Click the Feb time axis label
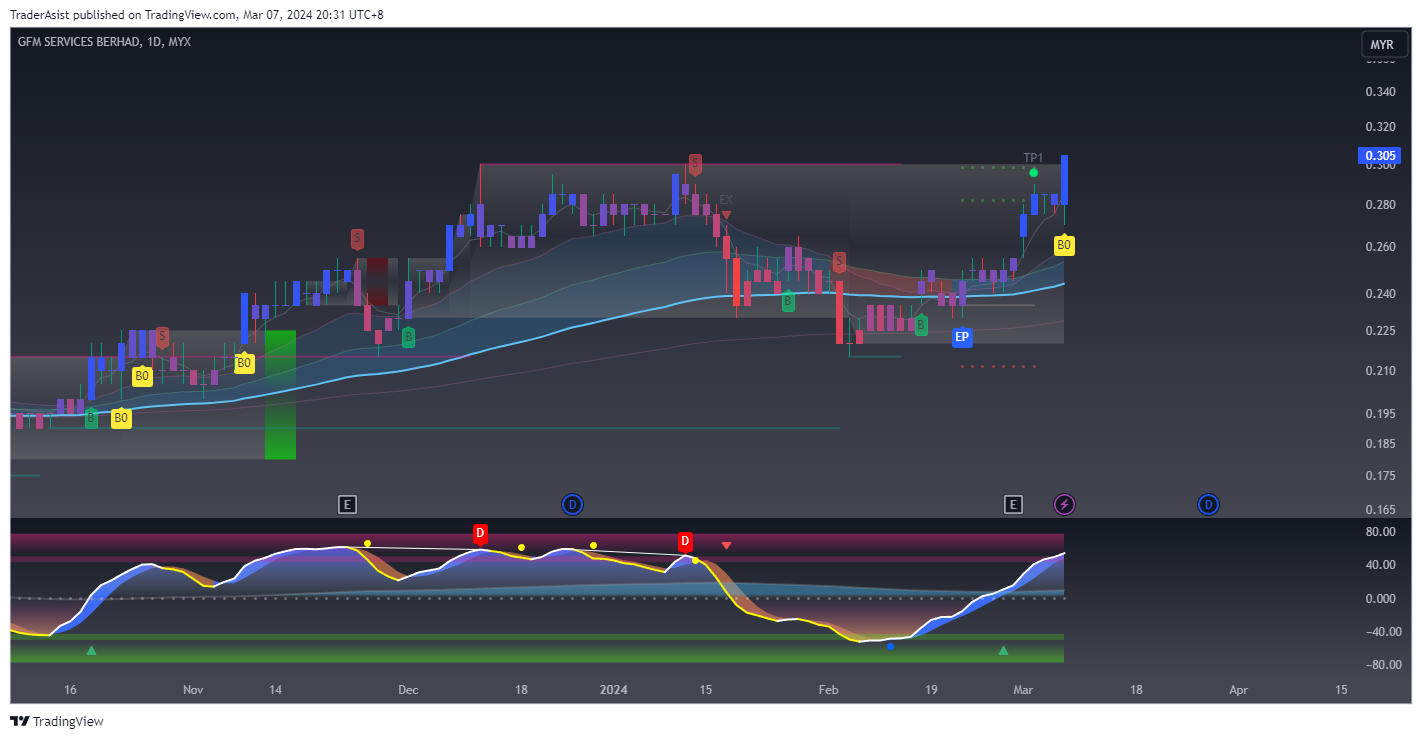Image resolution: width=1422 pixels, height=739 pixels. [828, 690]
